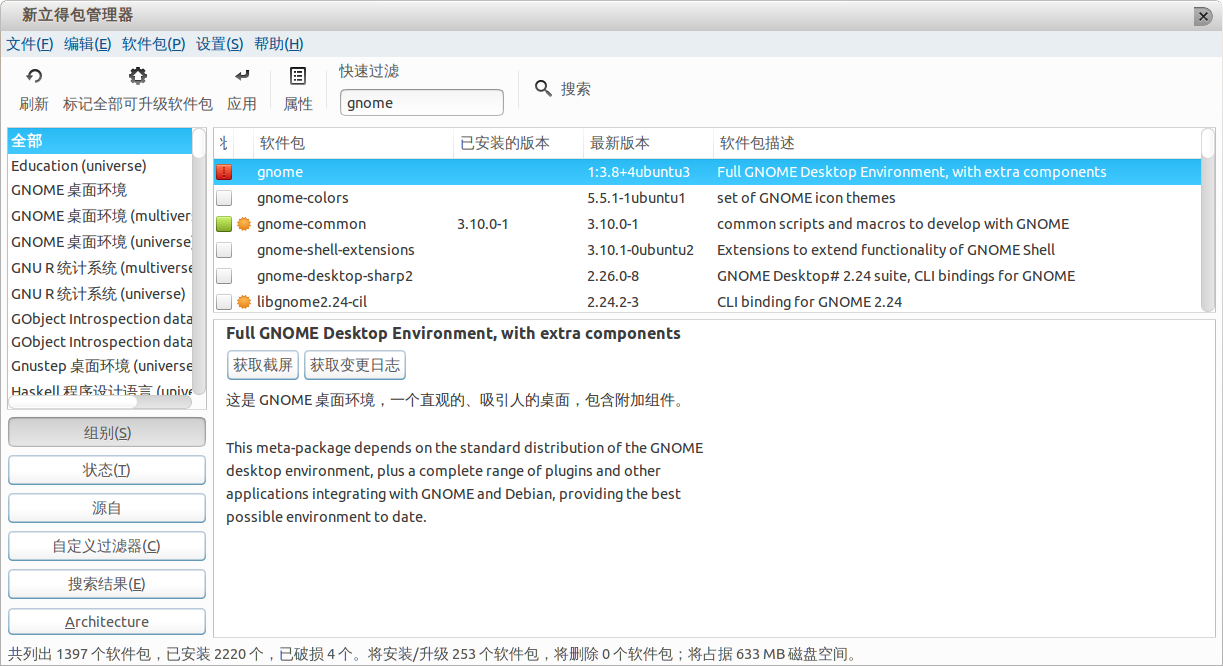The width and height of the screenshot is (1223, 666).
Task: Open the 软件包(P) menu
Action: pos(154,44)
